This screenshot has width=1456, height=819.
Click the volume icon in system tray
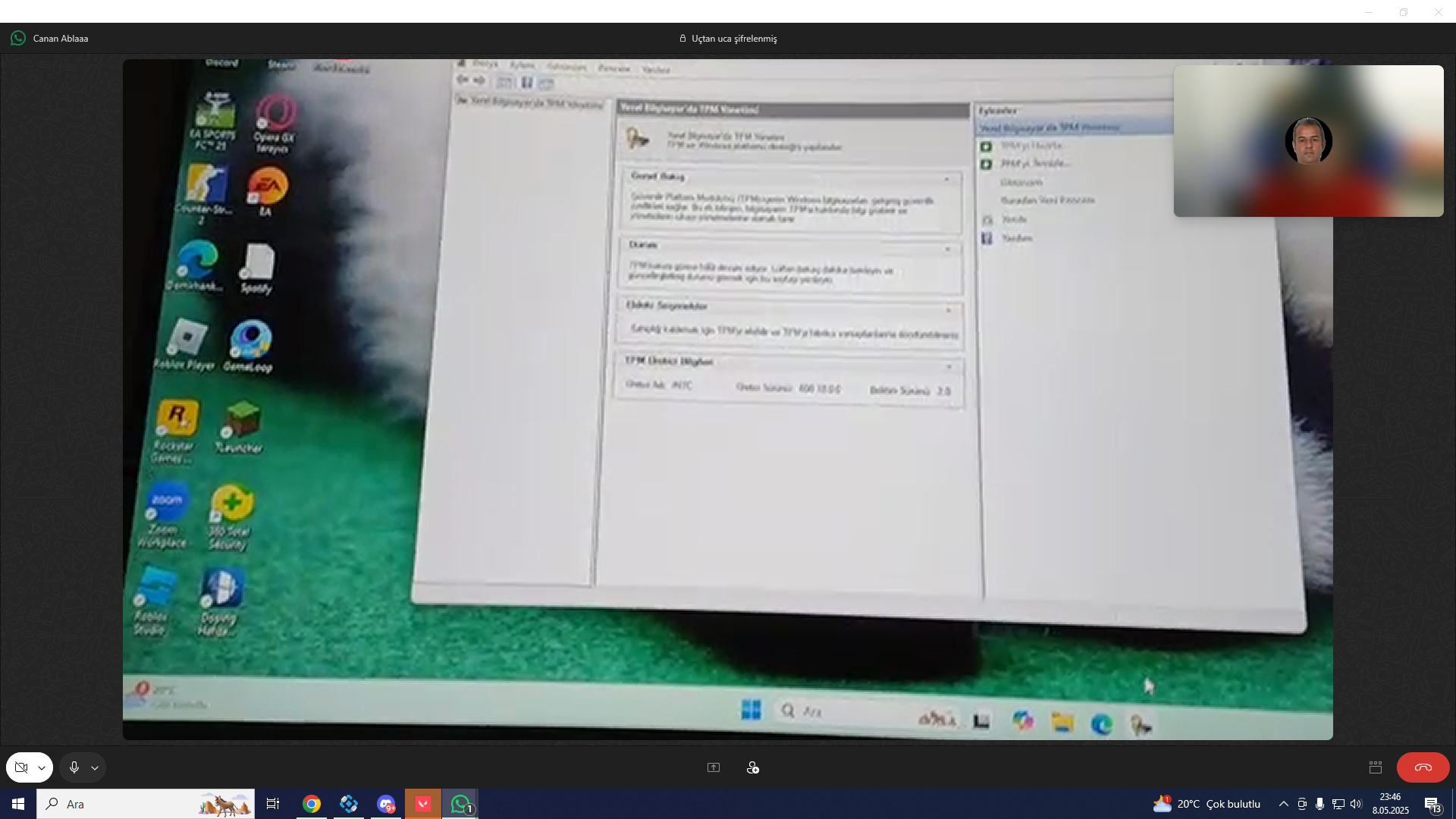pyautogui.click(x=1356, y=804)
